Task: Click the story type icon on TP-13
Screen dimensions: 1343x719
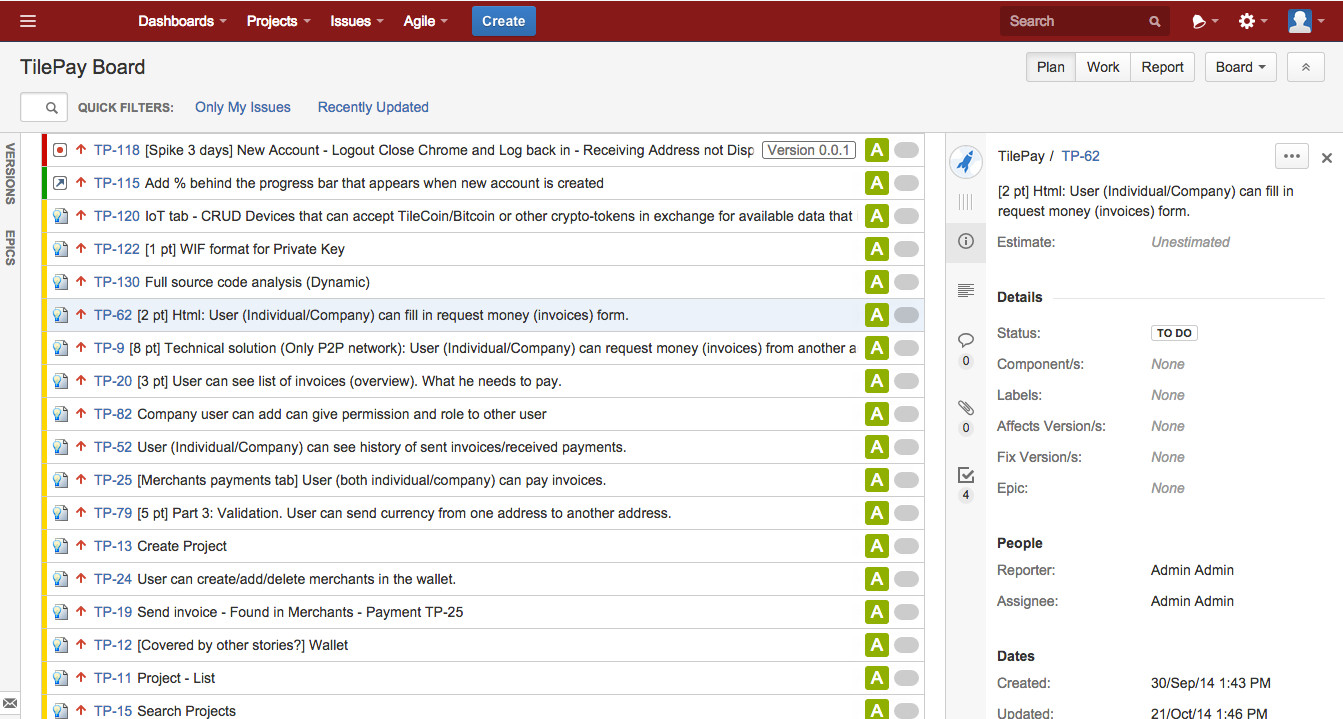Action: [x=60, y=546]
